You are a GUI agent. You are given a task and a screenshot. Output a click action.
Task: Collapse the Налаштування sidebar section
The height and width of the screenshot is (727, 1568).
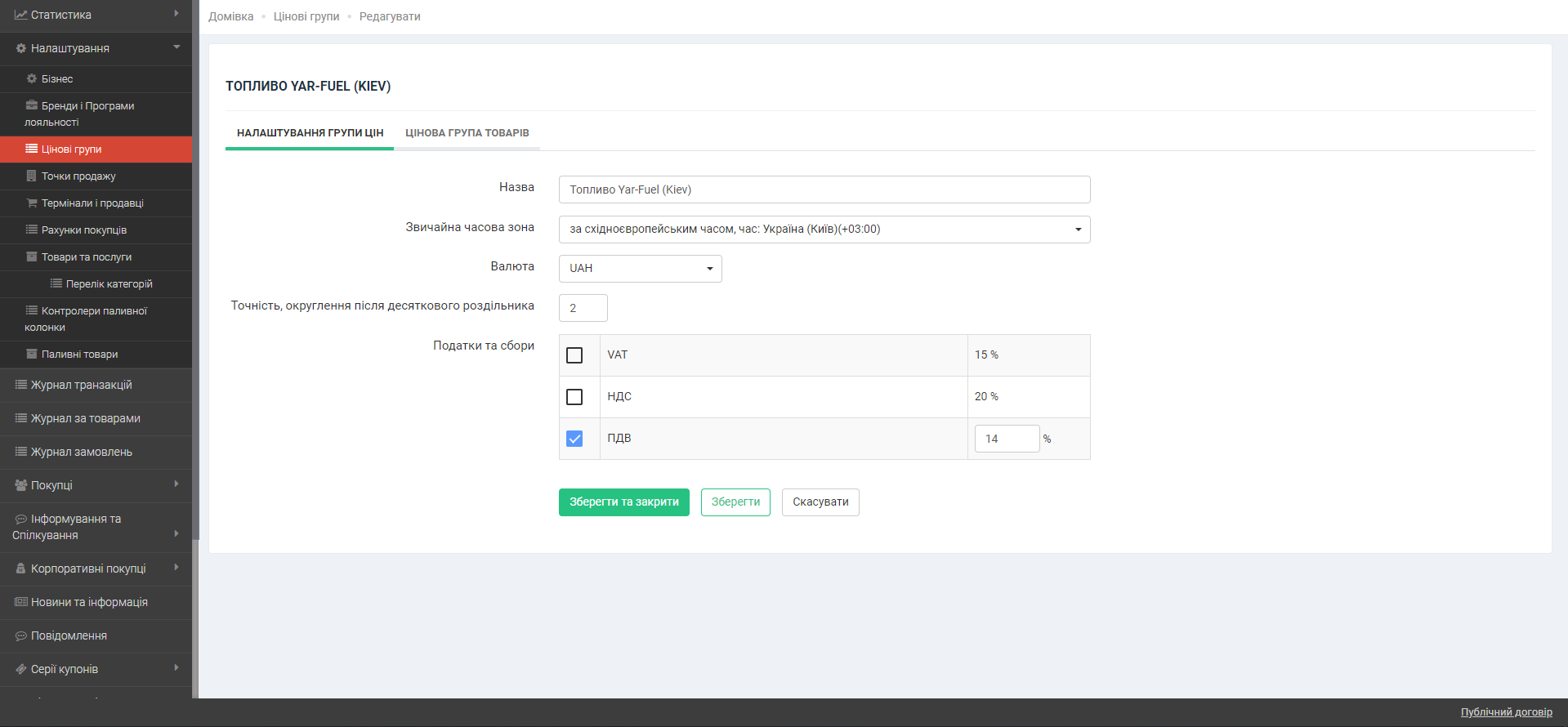pos(96,48)
